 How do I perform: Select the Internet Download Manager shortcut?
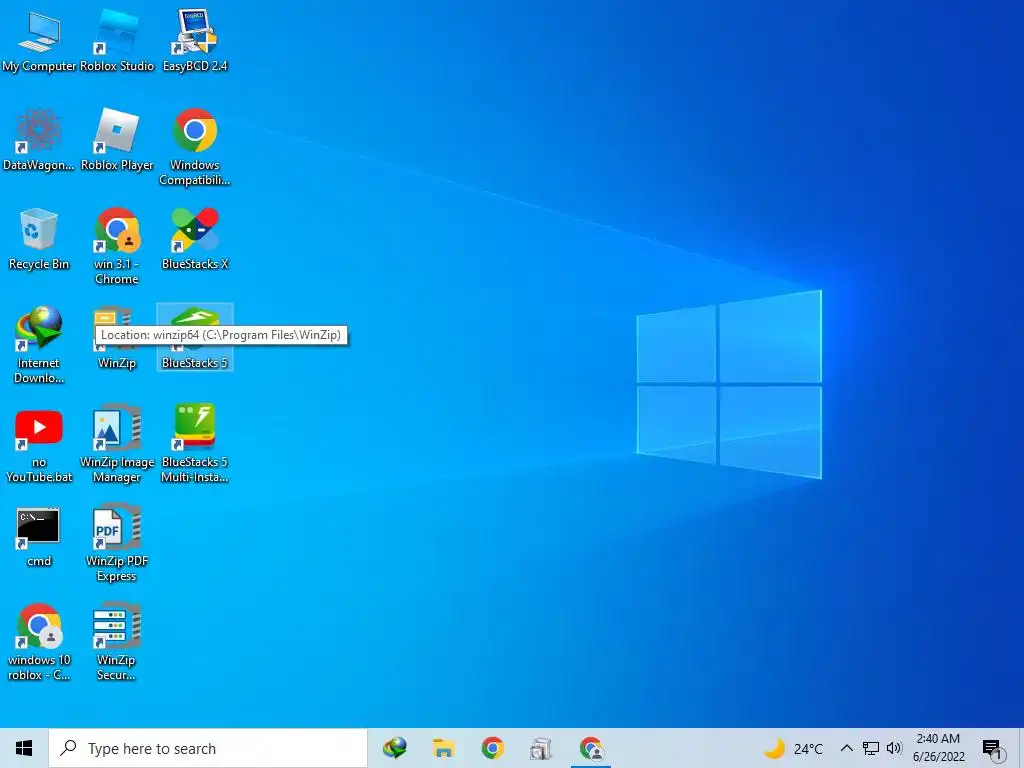click(39, 345)
